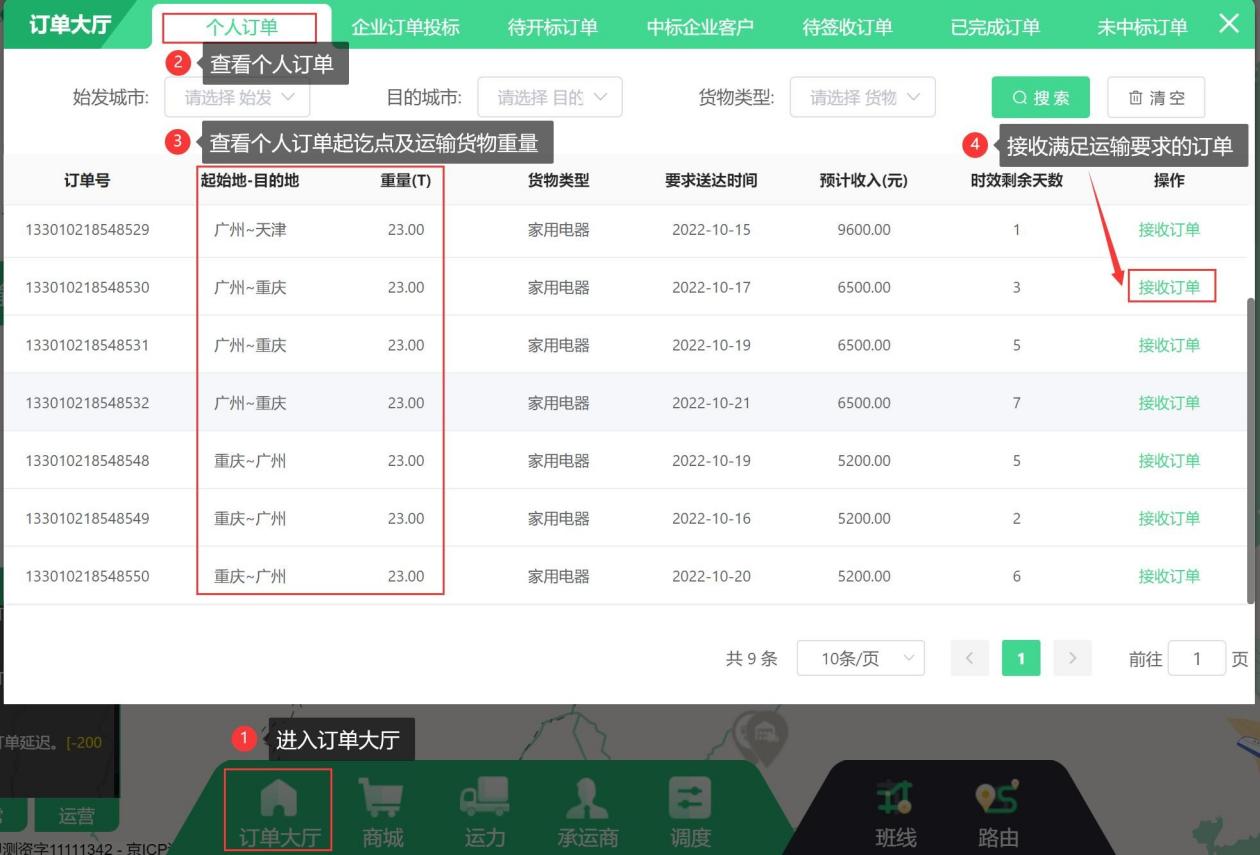The height and width of the screenshot is (855, 1260).
Task: Accept the 广州~天津 order via 接收订单
Action: point(1169,230)
